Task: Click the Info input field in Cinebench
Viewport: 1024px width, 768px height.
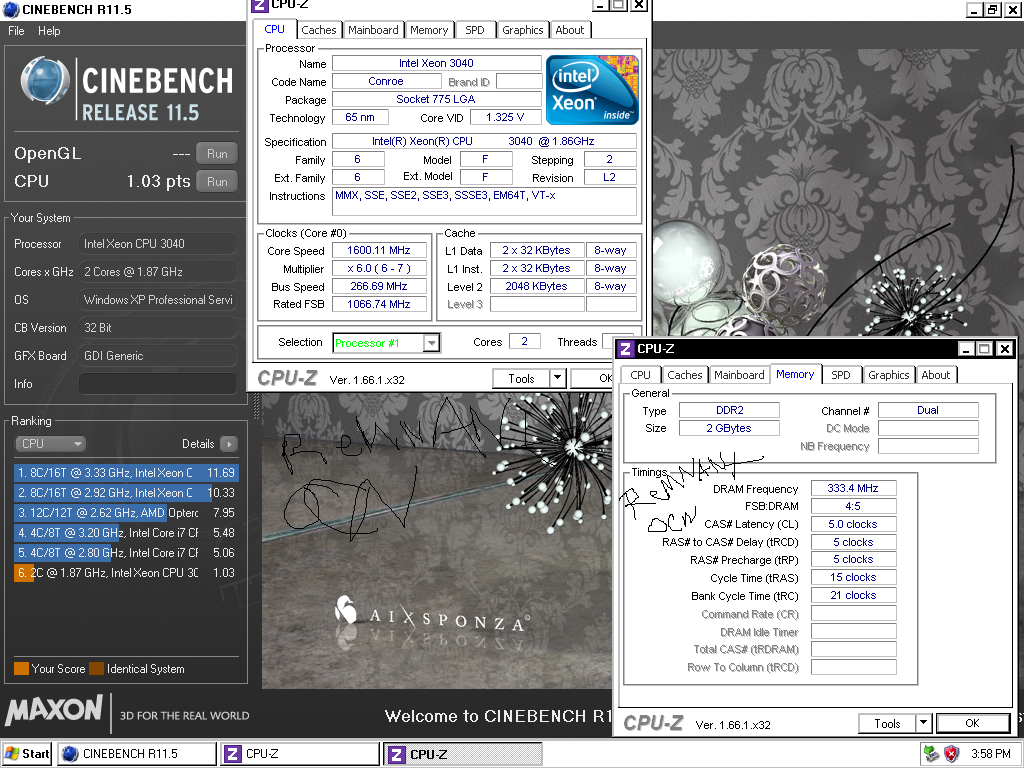Action: [157, 384]
